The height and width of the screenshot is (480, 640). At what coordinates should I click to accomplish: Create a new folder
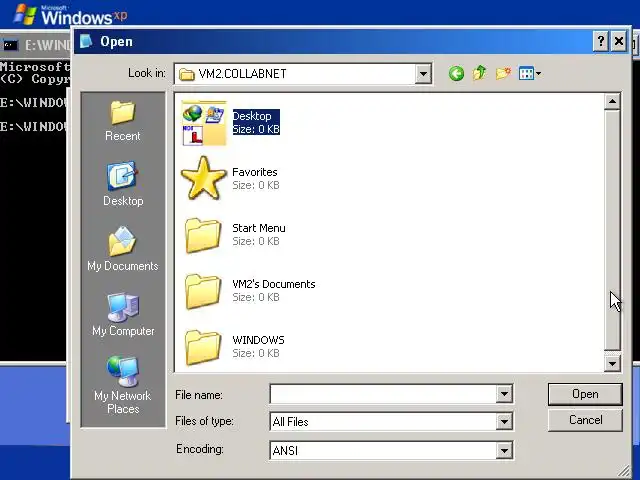pos(503,73)
